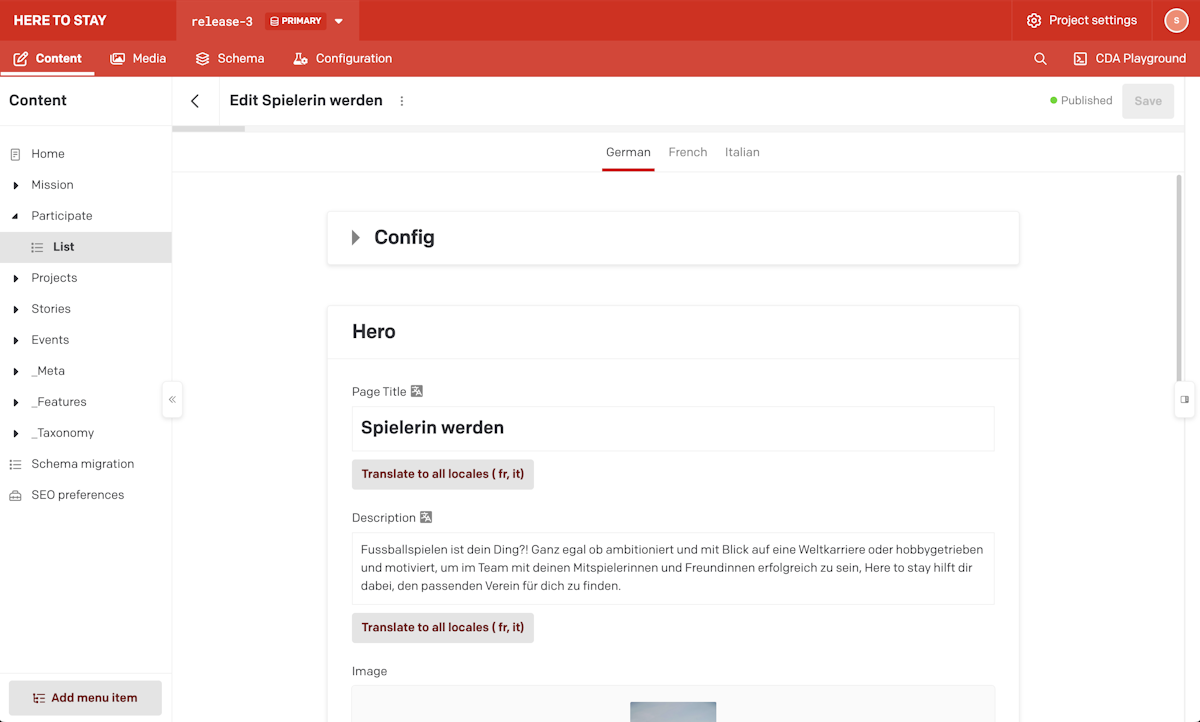The image size is (1200, 722).
Task: Open the Schema top navigation tab
Action: coord(230,59)
